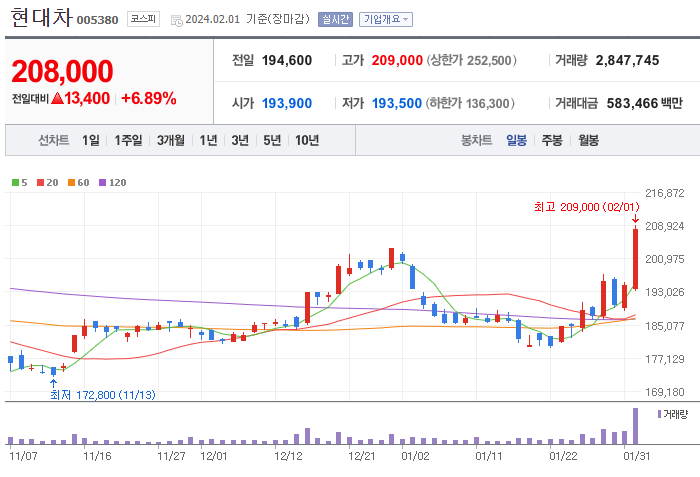Click the 11/07 date axis label

pyautogui.click(x=23, y=456)
